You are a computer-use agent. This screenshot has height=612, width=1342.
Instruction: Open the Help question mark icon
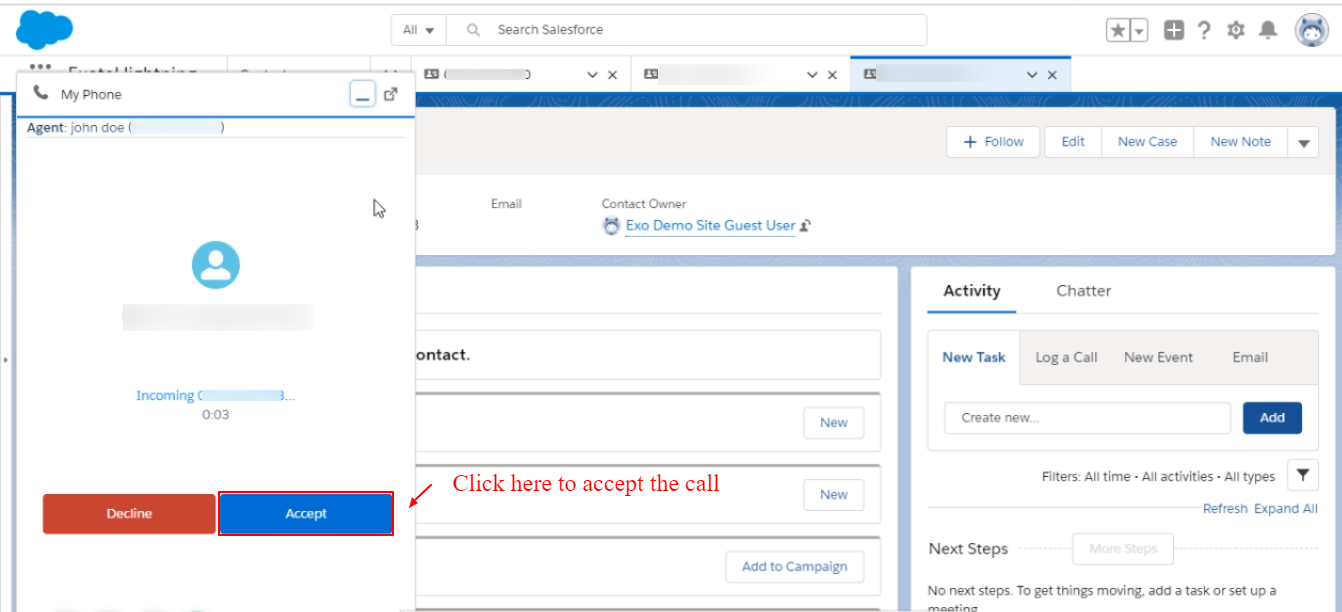pos(1204,30)
